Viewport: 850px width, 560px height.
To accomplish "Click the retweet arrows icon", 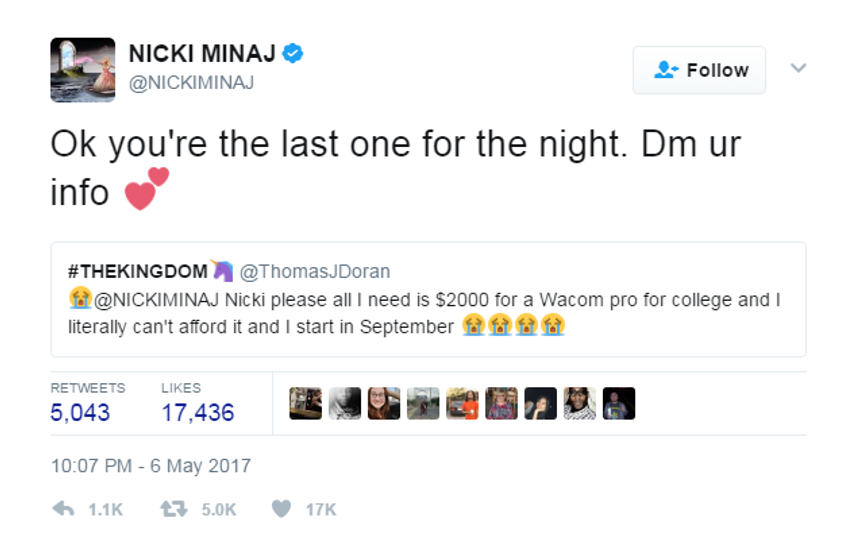I will (x=173, y=509).
